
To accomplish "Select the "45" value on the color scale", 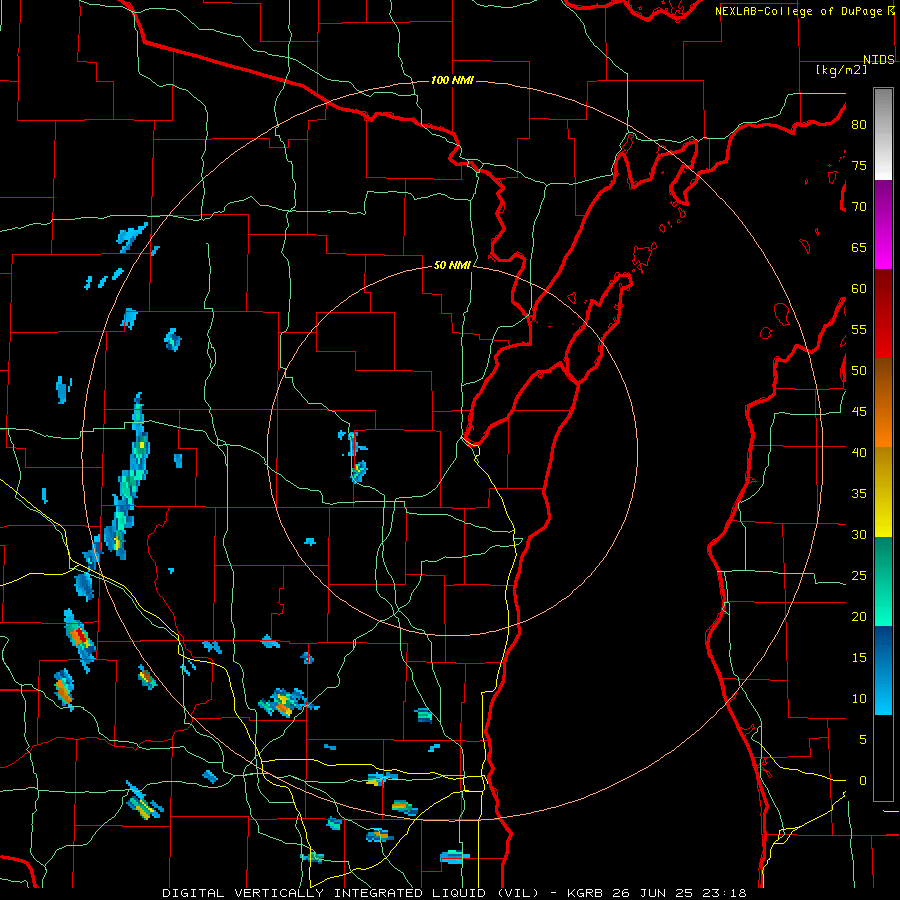I will (x=859, y=412).
